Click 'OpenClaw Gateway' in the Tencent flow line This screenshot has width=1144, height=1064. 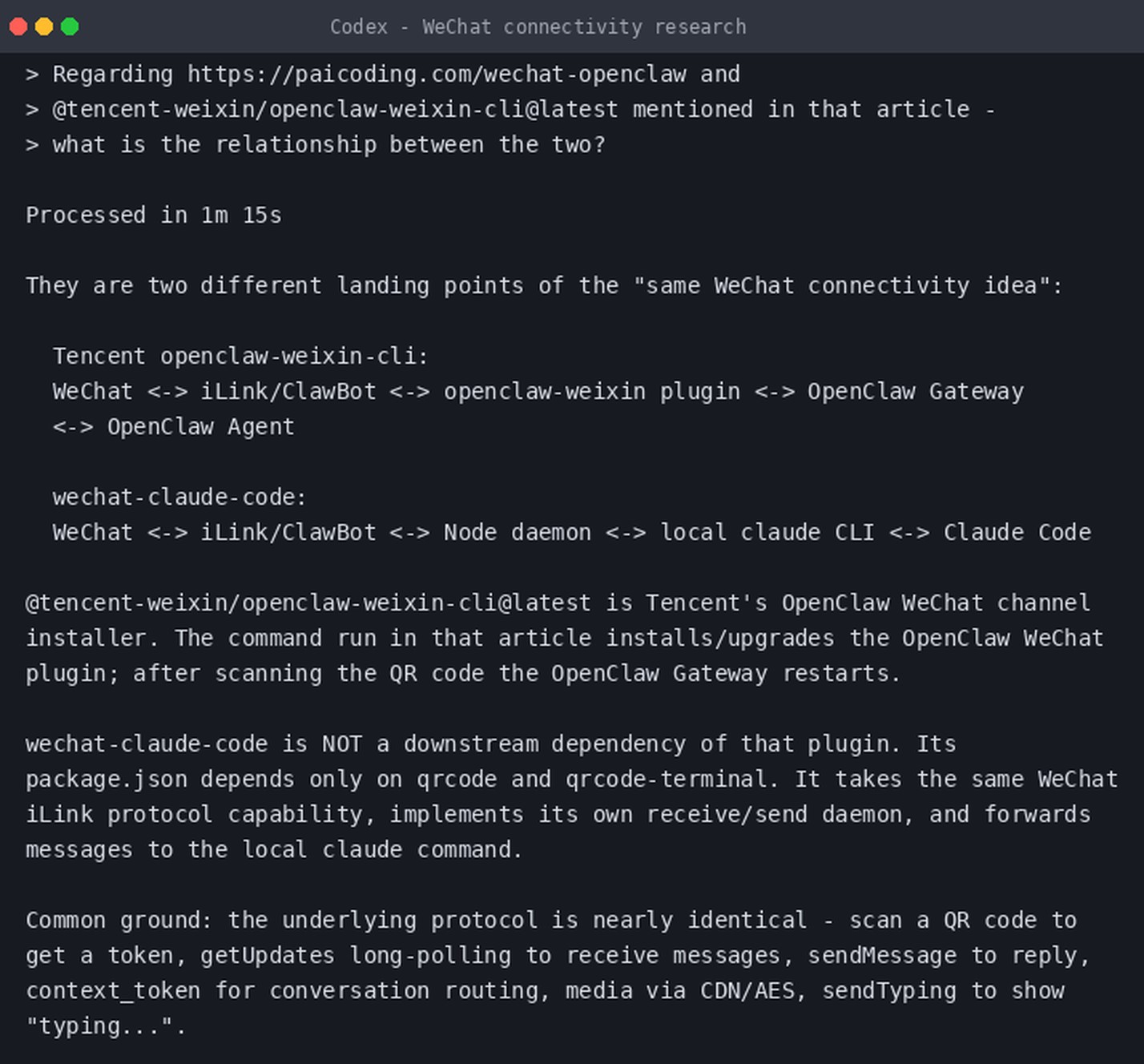(916, 392)
